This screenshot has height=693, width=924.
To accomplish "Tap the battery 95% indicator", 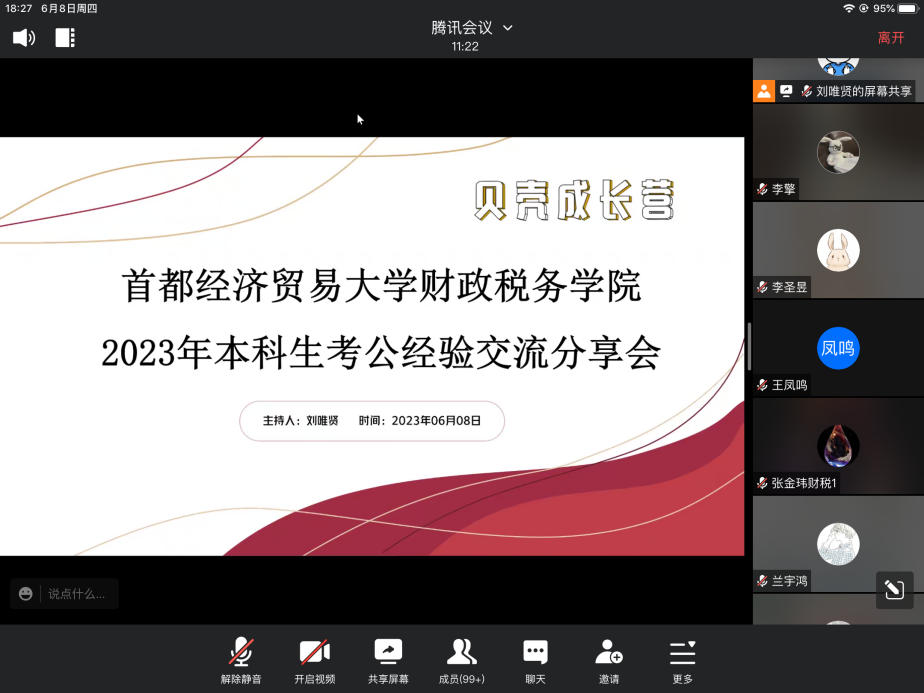I will tap(896, 8).
